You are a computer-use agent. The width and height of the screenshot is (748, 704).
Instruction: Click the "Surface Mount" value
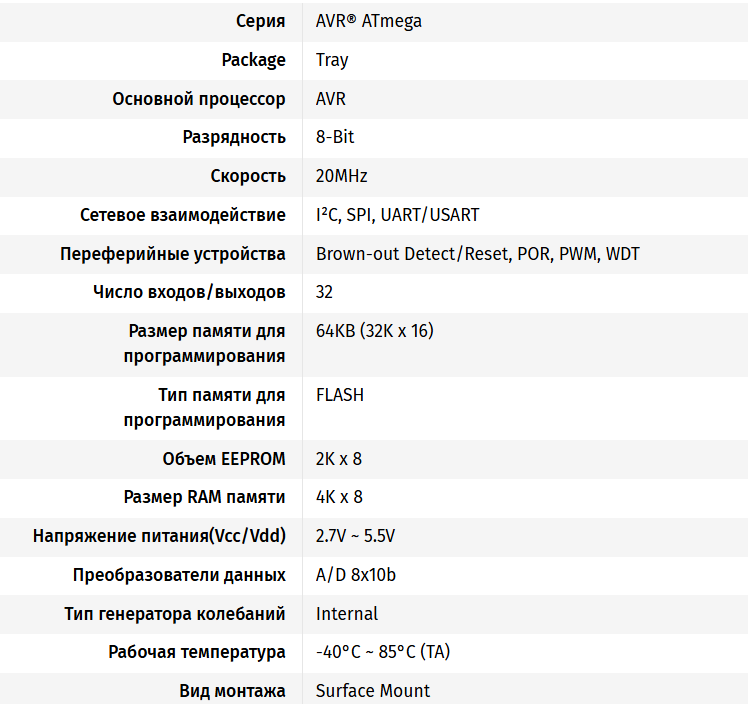(373, 691)
